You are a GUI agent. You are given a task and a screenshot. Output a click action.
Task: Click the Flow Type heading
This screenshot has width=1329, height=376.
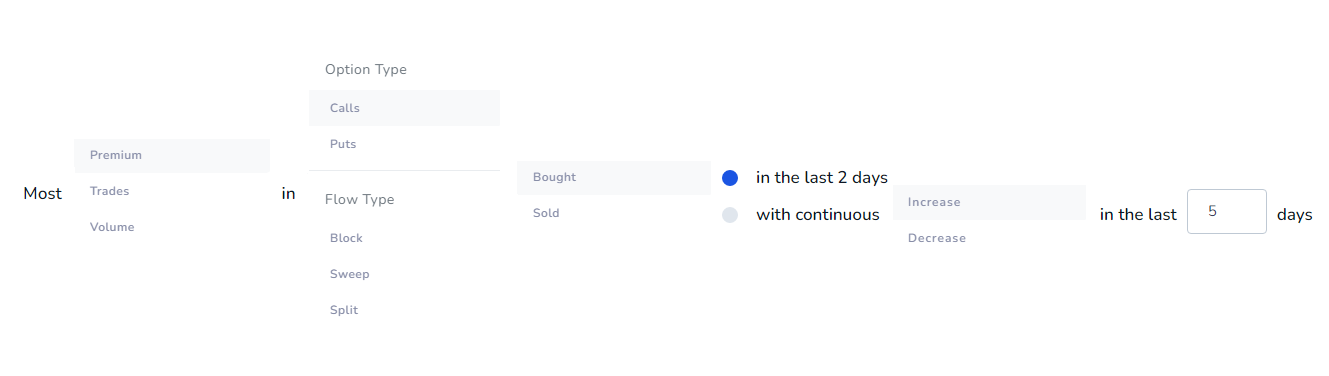click(360, 200)
